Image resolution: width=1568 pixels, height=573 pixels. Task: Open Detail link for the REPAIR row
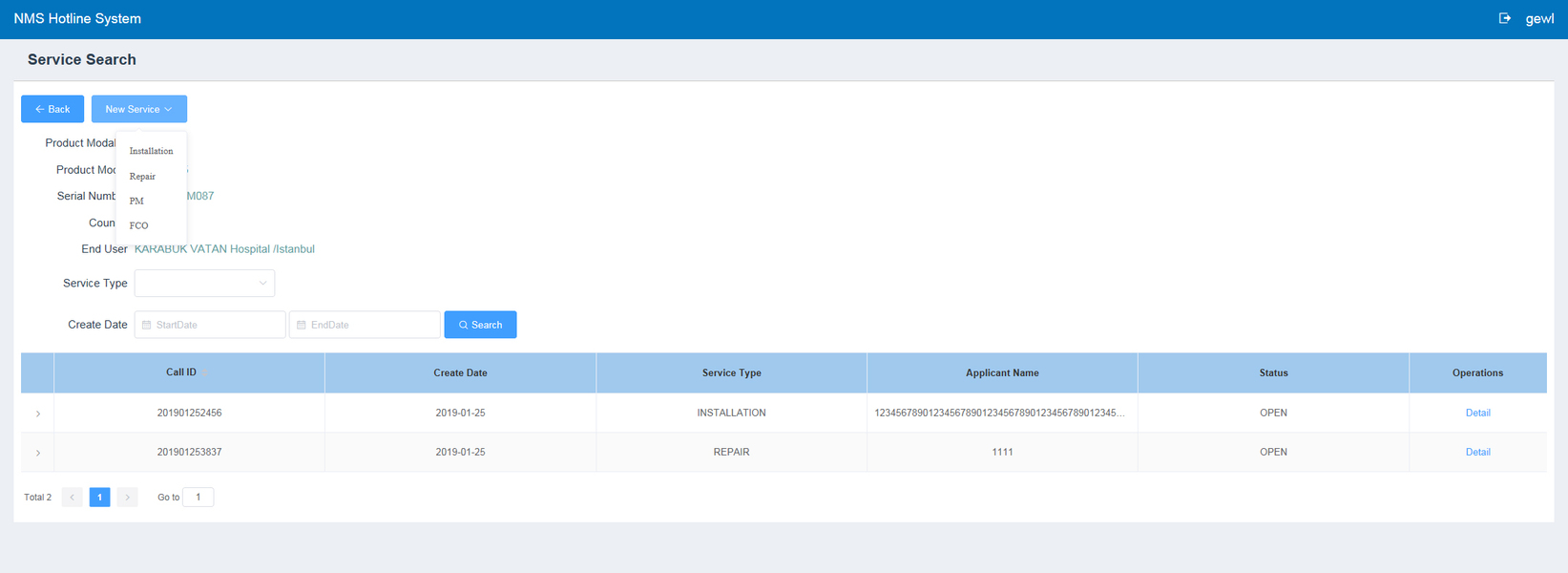click(1477, 452)
